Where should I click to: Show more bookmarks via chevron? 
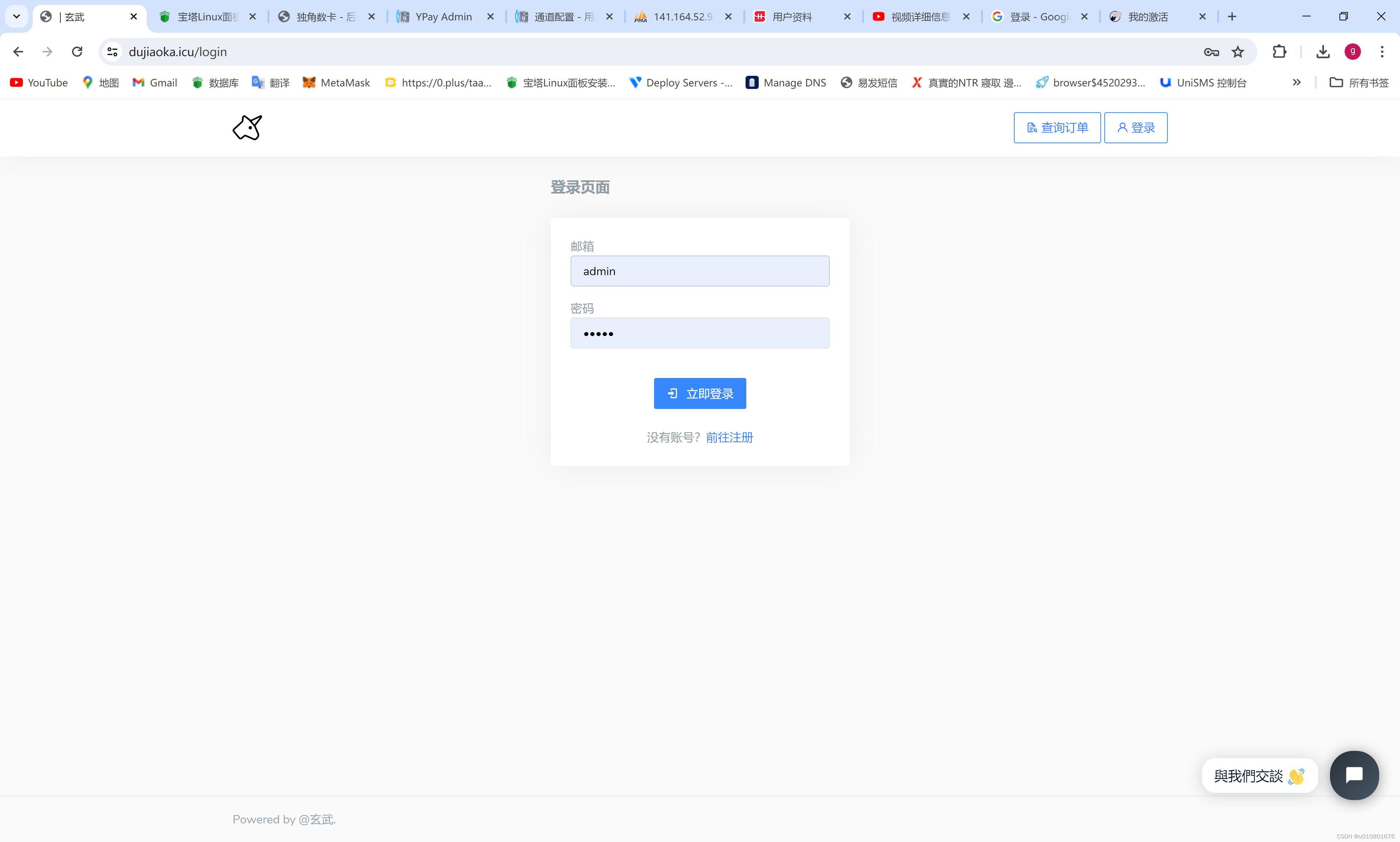click(1296, 82)
